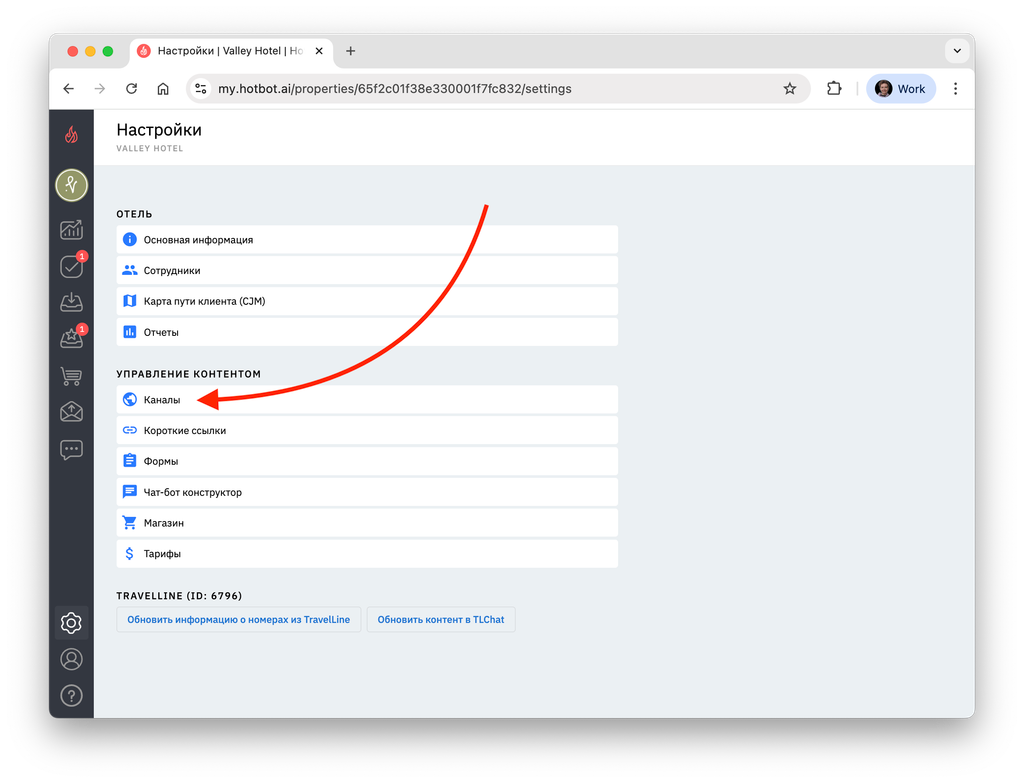Viewport: 1024px width, 783px height.
Task: Open Карта пути клиента (CJM)
Action: pyautogui.click(x=367, y=301)
